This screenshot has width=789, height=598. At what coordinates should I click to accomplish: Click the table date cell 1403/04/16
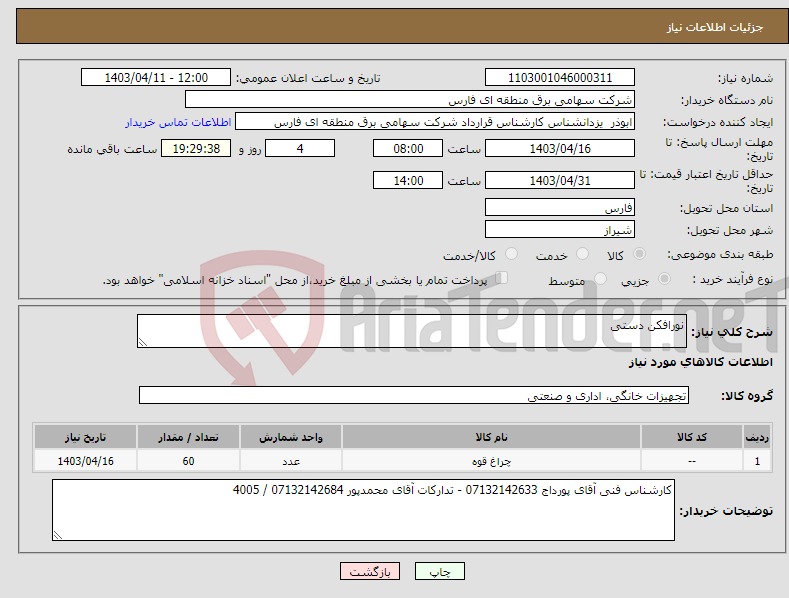pyautogui.click(x=86, y=461)
